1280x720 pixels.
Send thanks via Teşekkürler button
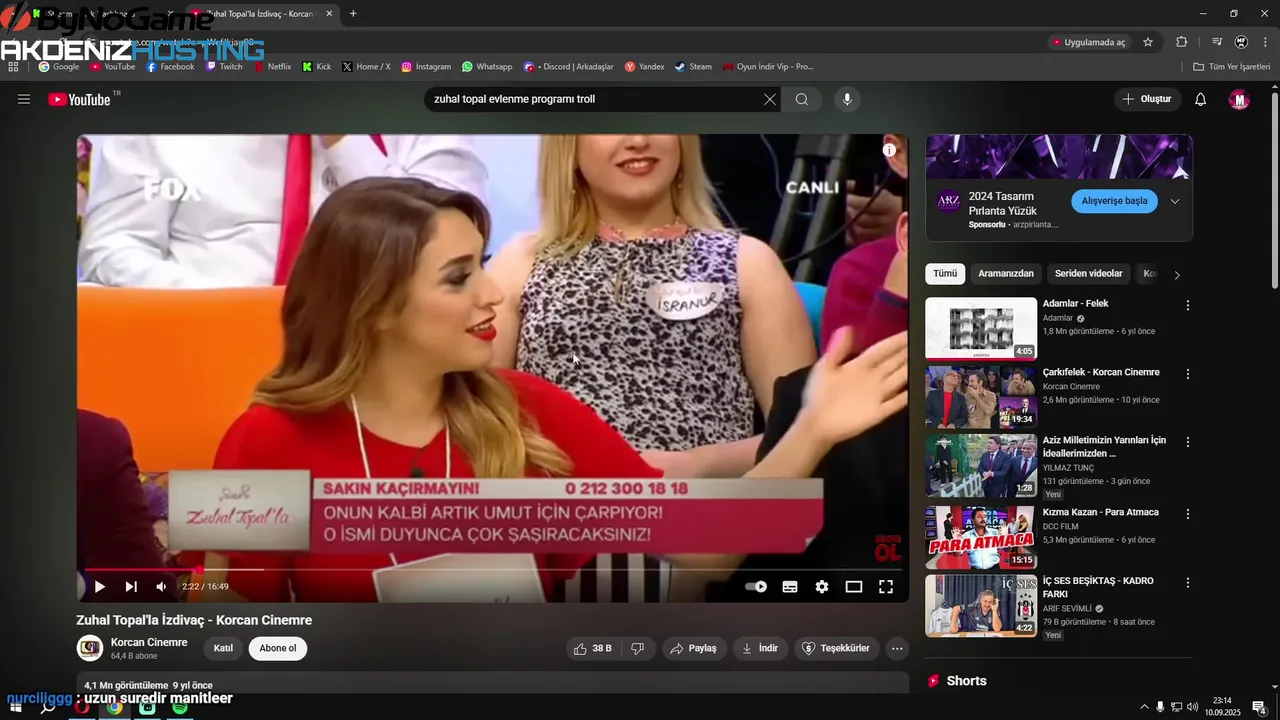837,648
